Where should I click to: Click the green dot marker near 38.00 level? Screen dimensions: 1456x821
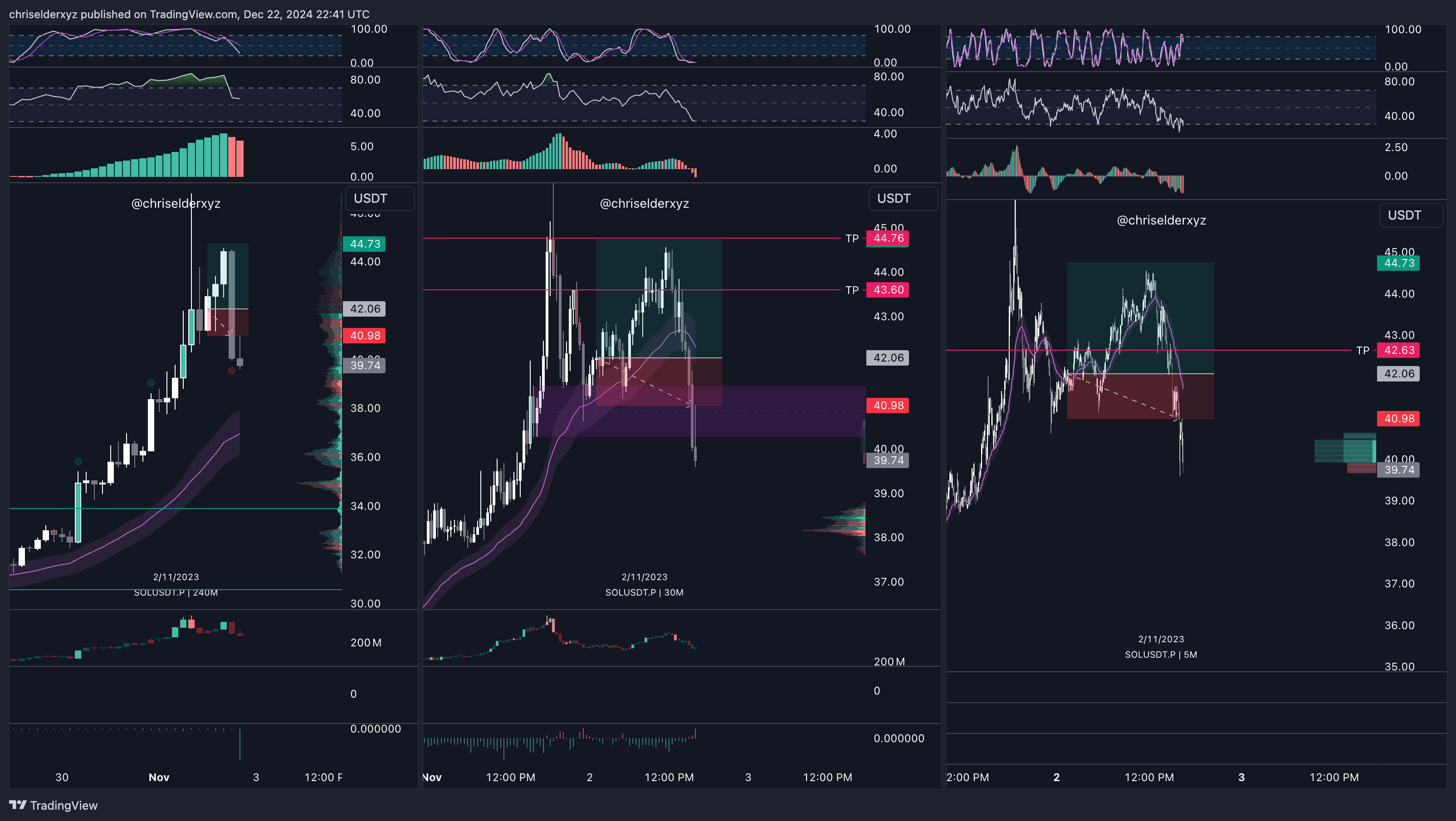[x=151, y=383]
